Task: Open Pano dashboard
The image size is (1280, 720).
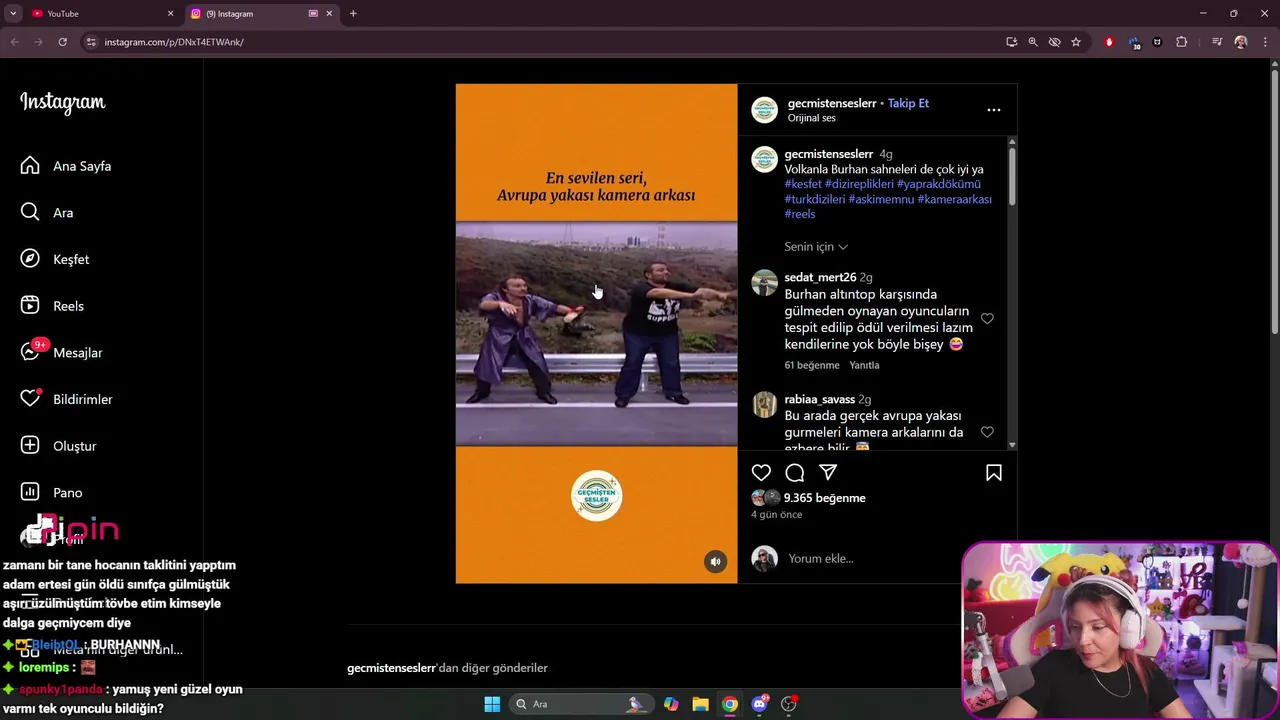Action: click(52, 492)
